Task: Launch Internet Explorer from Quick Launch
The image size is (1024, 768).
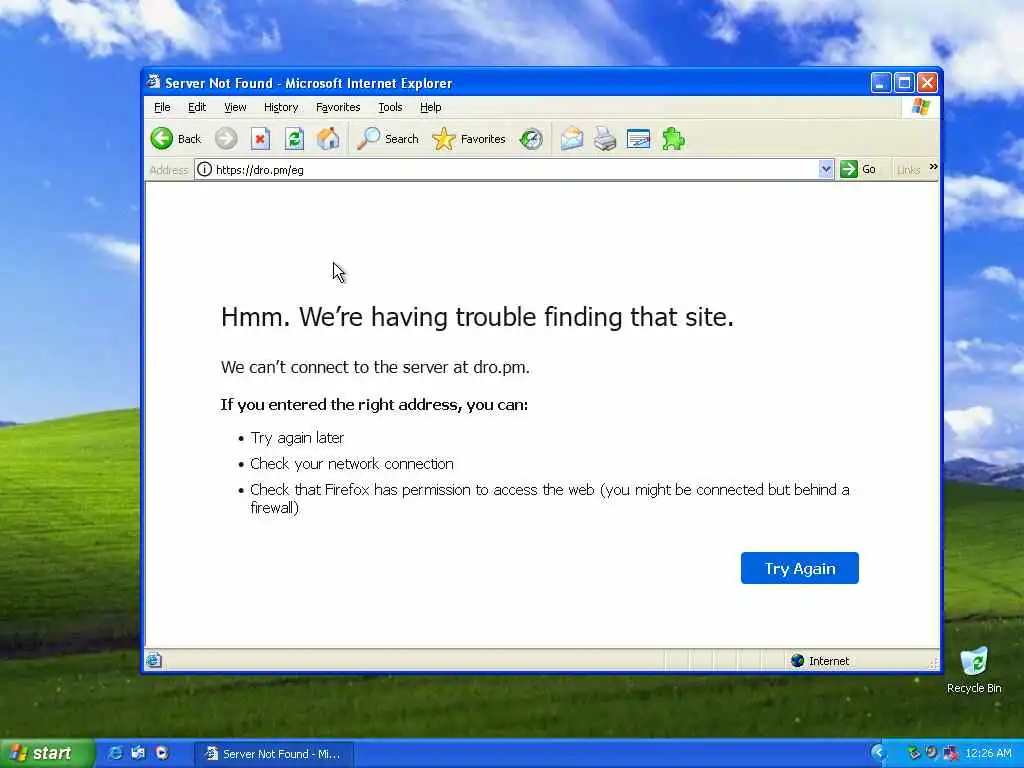Action: (115, 753)
